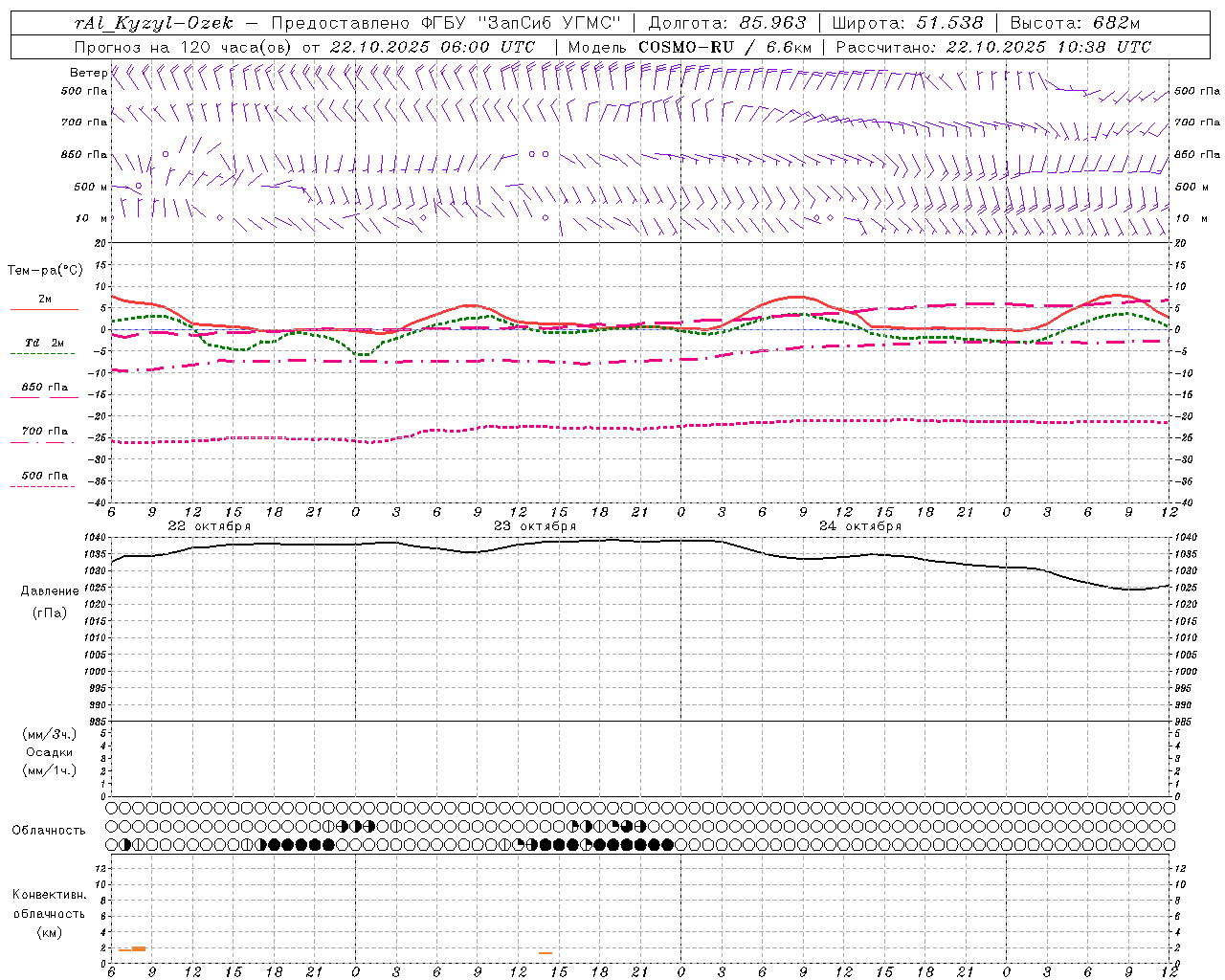Click the 'Облачность' cloud cover row label

pyautogui.click(x=49, y=831)
